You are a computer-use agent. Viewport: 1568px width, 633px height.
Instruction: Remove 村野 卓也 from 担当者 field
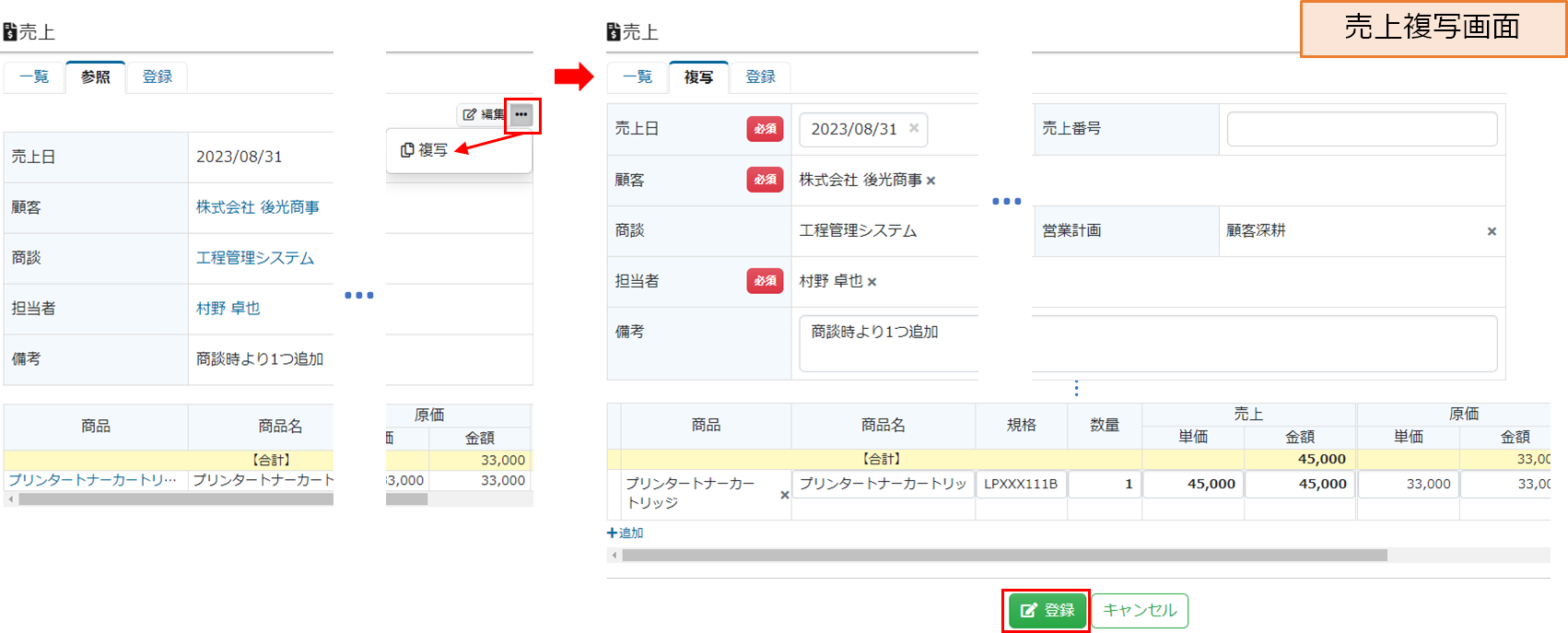tap(872, 282)
